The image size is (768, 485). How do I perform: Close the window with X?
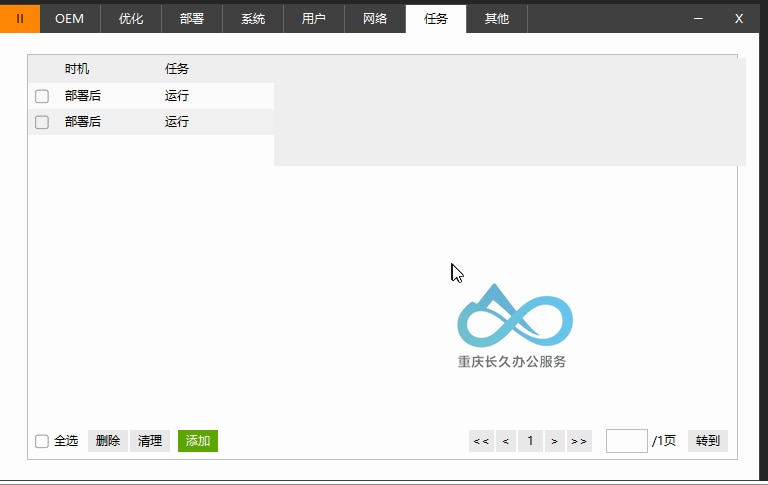739,19
